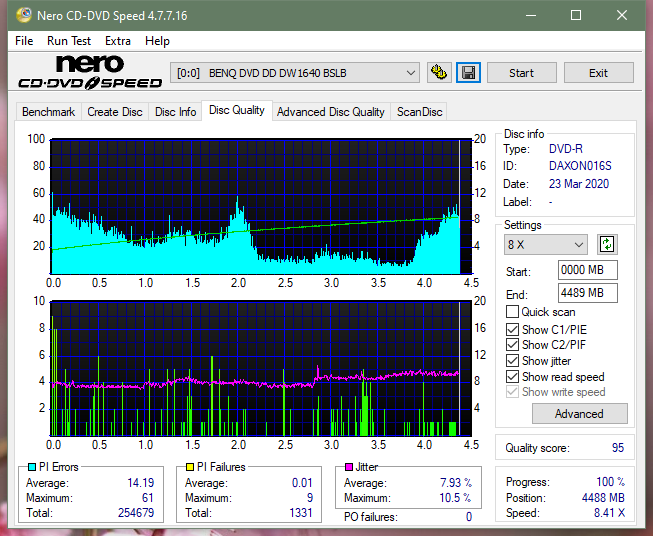Switch to Advanced Disc Quality tab
653x536 pixels.
(x=331, y=112)
